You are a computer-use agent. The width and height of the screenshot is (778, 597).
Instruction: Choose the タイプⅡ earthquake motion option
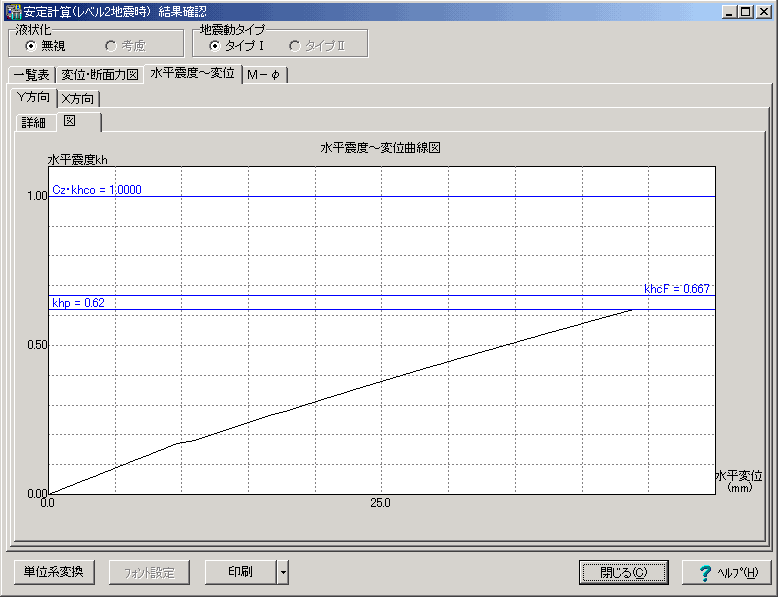295,46
